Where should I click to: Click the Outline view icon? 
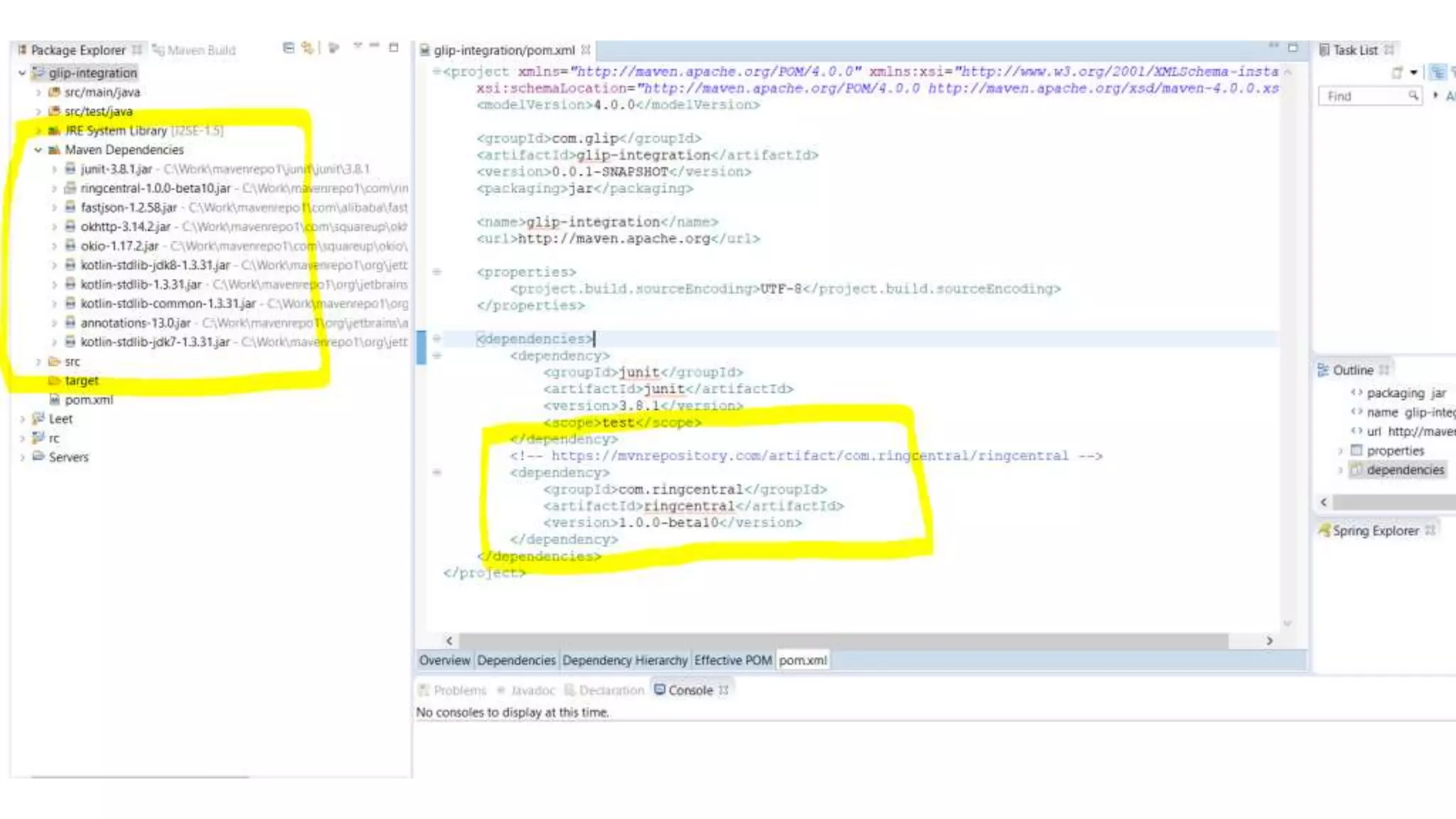pyautogui.click(x=1323, y=370)
